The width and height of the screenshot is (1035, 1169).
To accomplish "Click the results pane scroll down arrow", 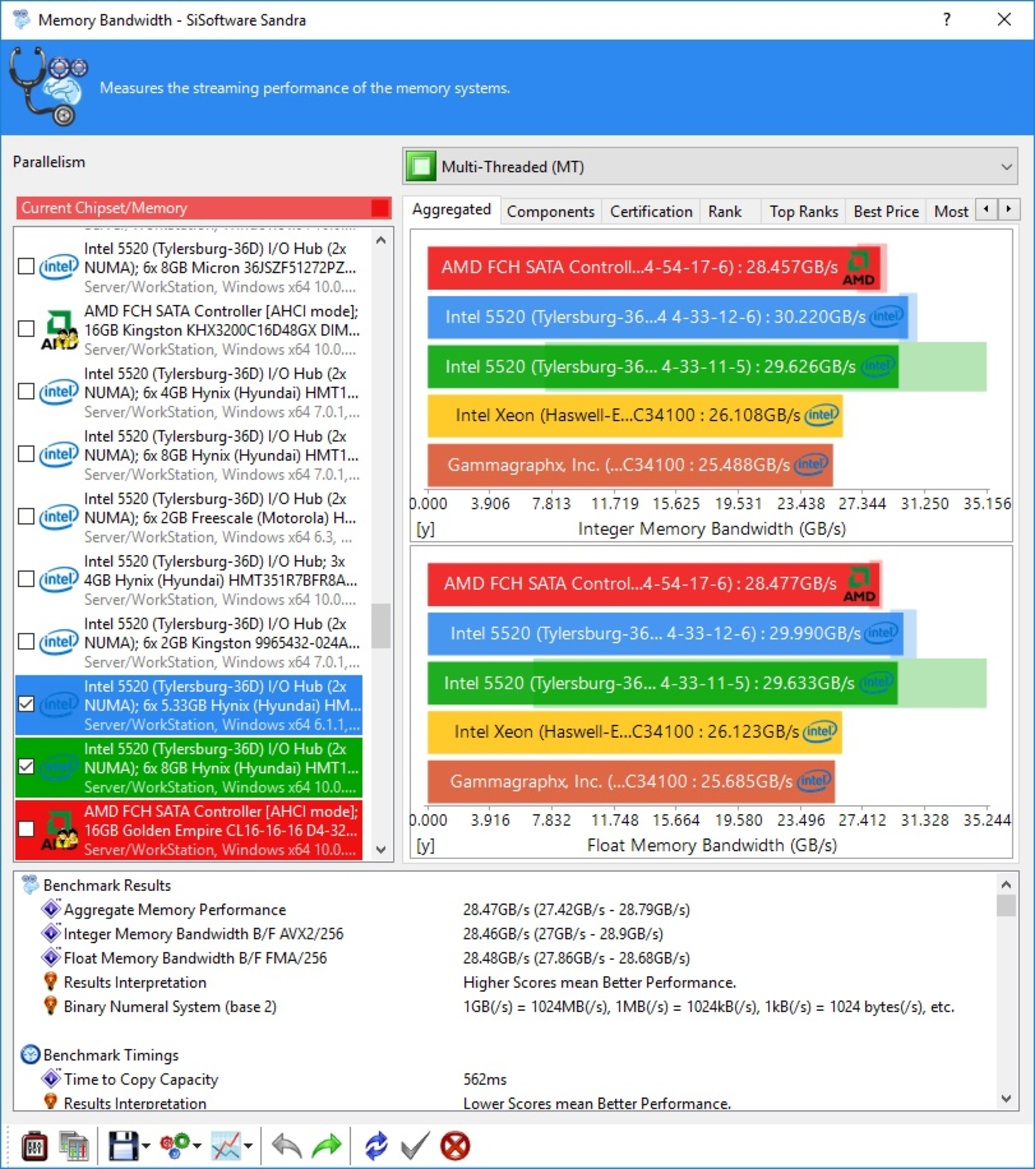I will [x=1006, y=1098].
